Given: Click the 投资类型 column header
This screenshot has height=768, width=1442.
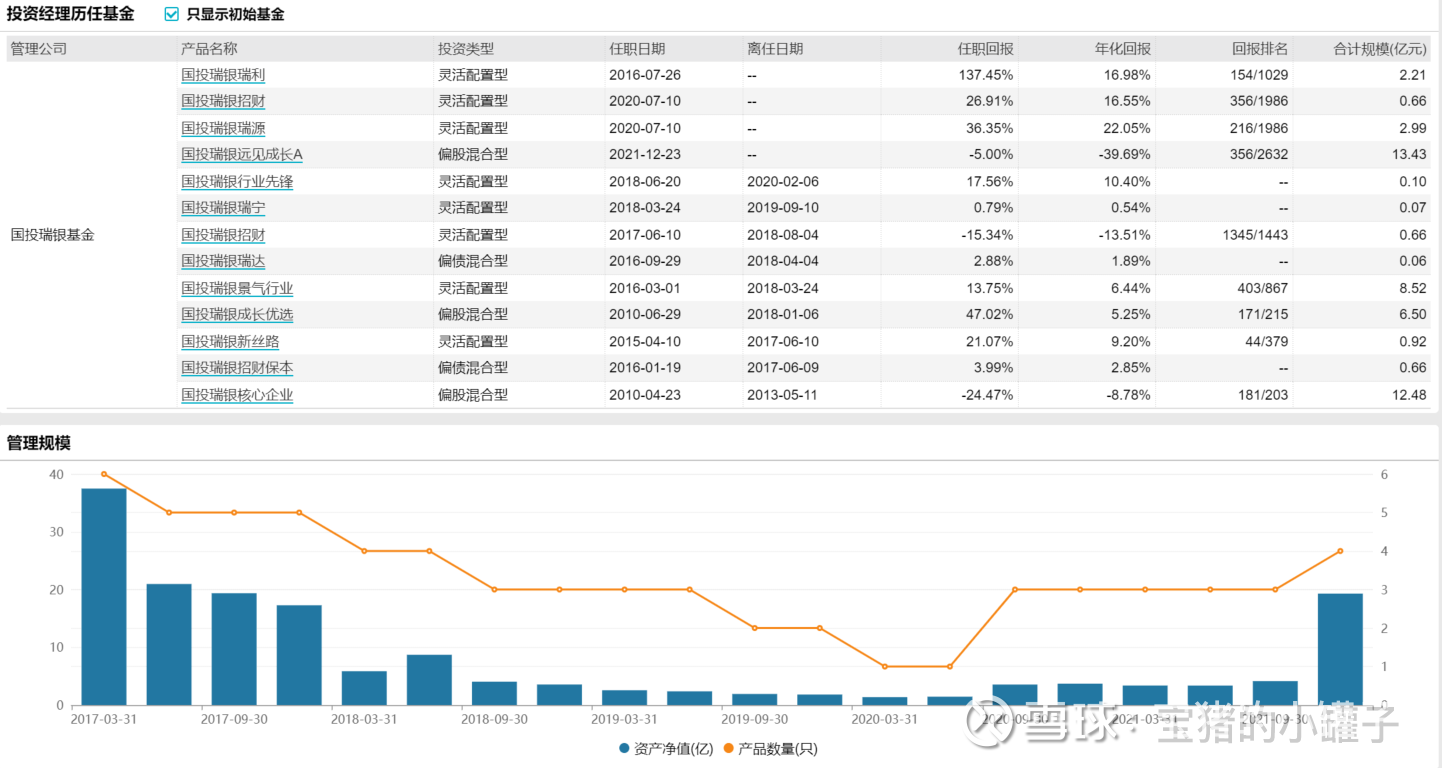Looking at the screenshot, I should pyautogui.click(x=466, y=48).
